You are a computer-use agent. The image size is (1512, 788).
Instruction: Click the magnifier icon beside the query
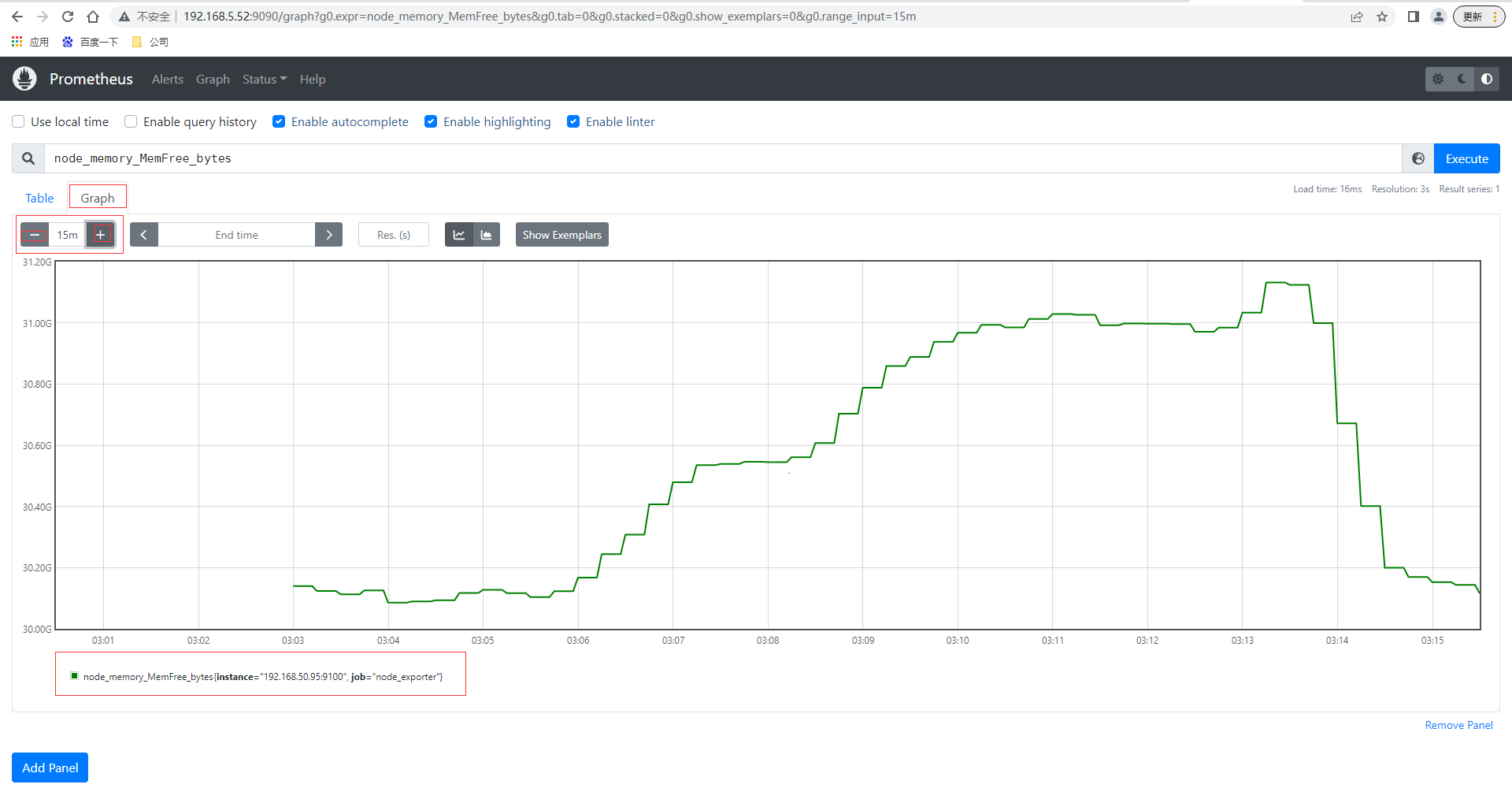pos(28,158)
